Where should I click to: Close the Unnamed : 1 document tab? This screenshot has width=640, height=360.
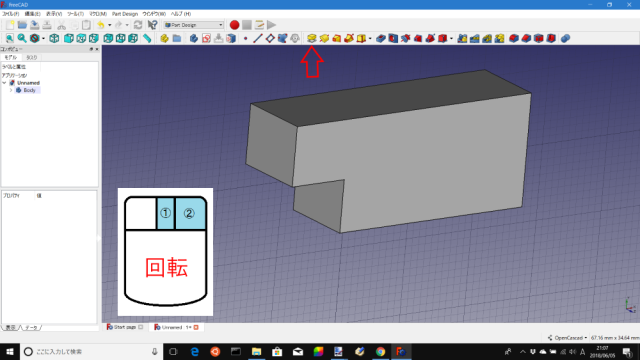click(x=196, y=327)
